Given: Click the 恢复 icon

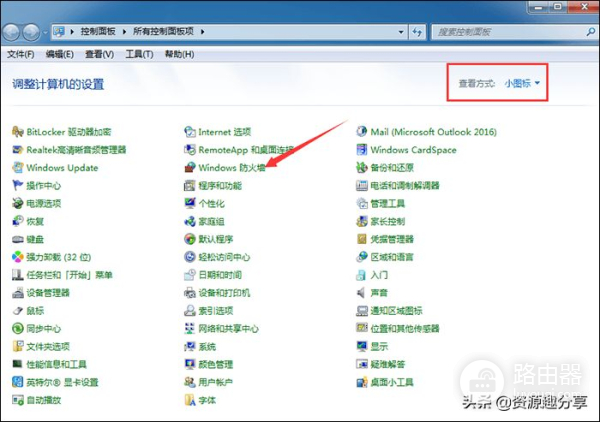Looking at the screenshot, I should pyautogui.click(x=18, y=221).
